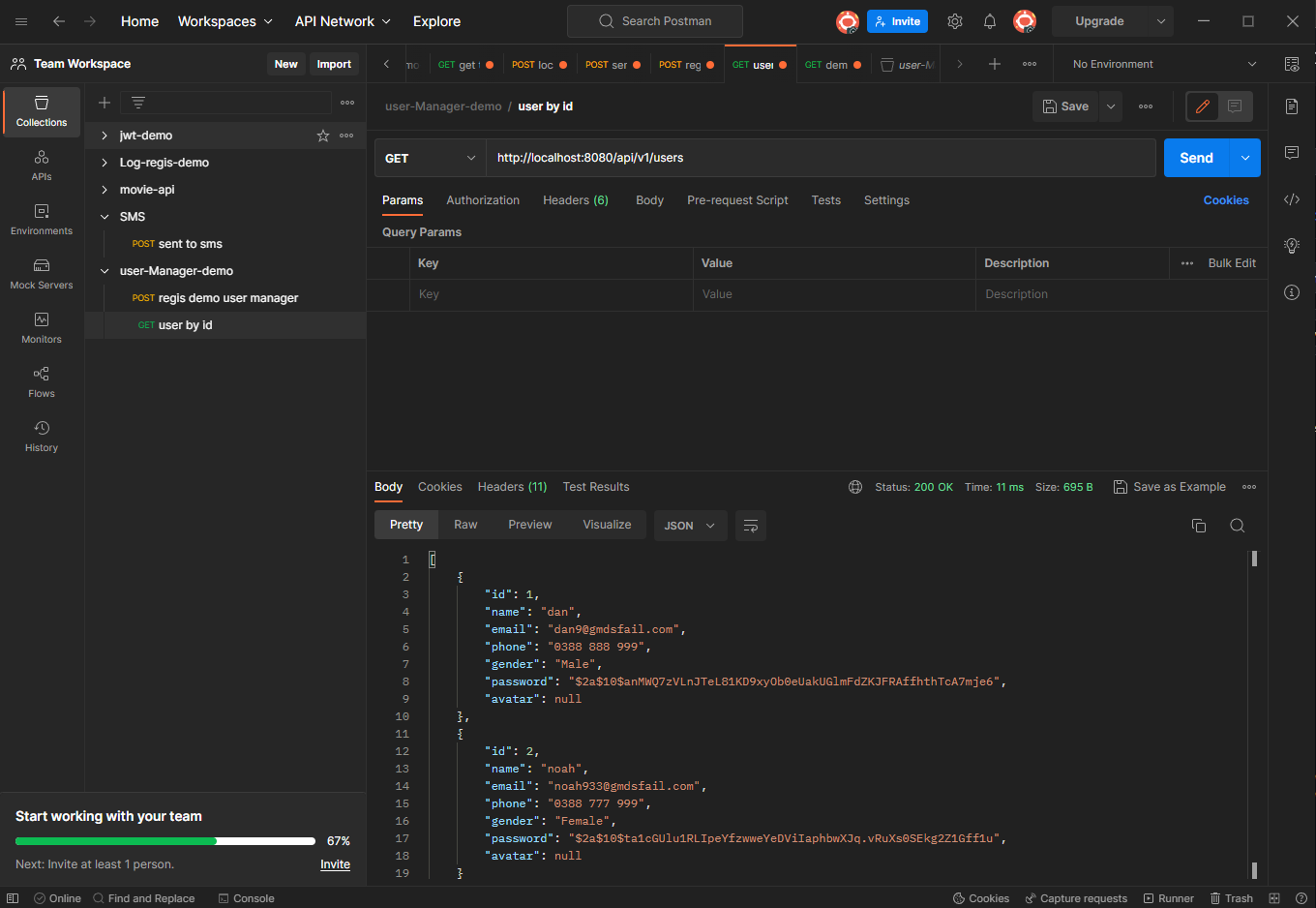Open the Monitors panel

point(41,326)
